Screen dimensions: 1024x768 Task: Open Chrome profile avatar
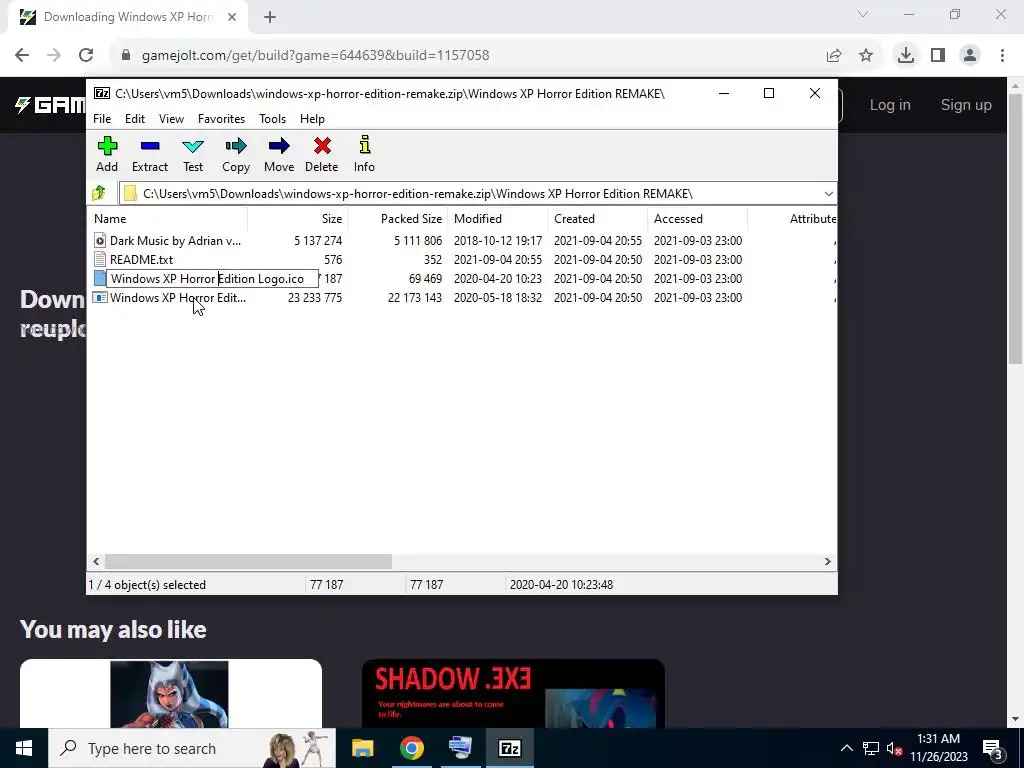(x=970, y=55)
